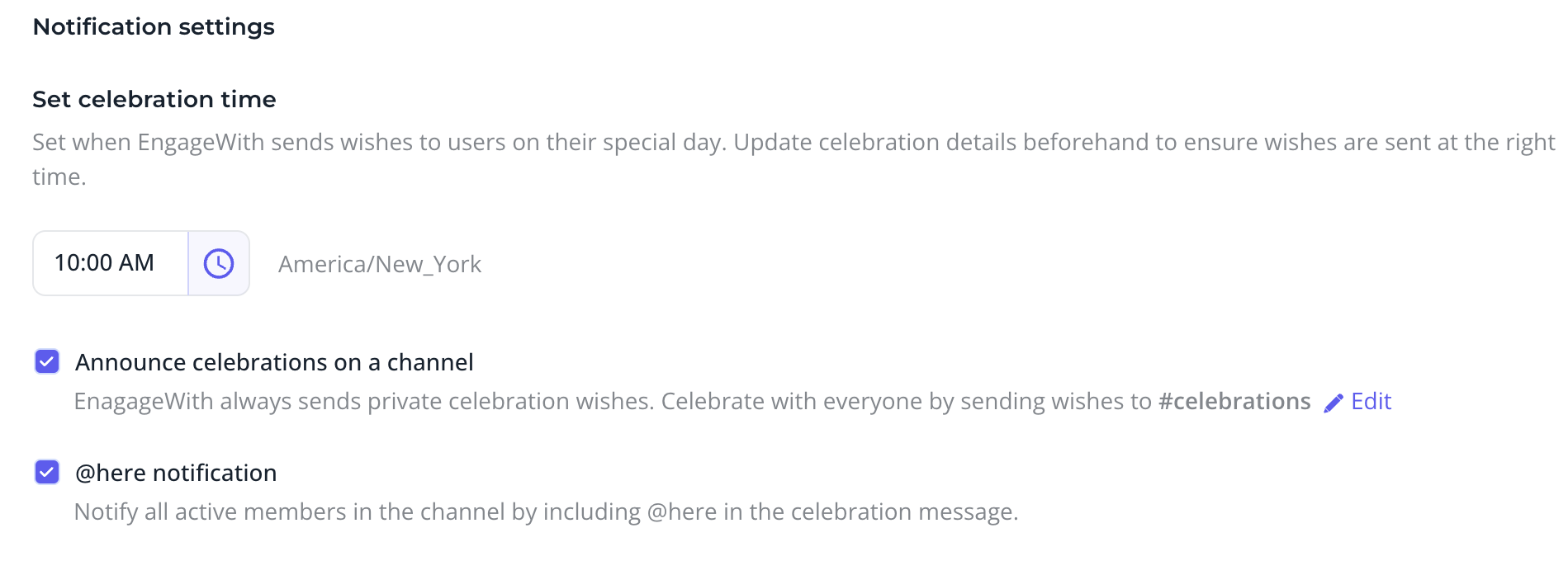Expand time options via clock button
Screen dimensions: 1568x561
[x=219, y=263]
